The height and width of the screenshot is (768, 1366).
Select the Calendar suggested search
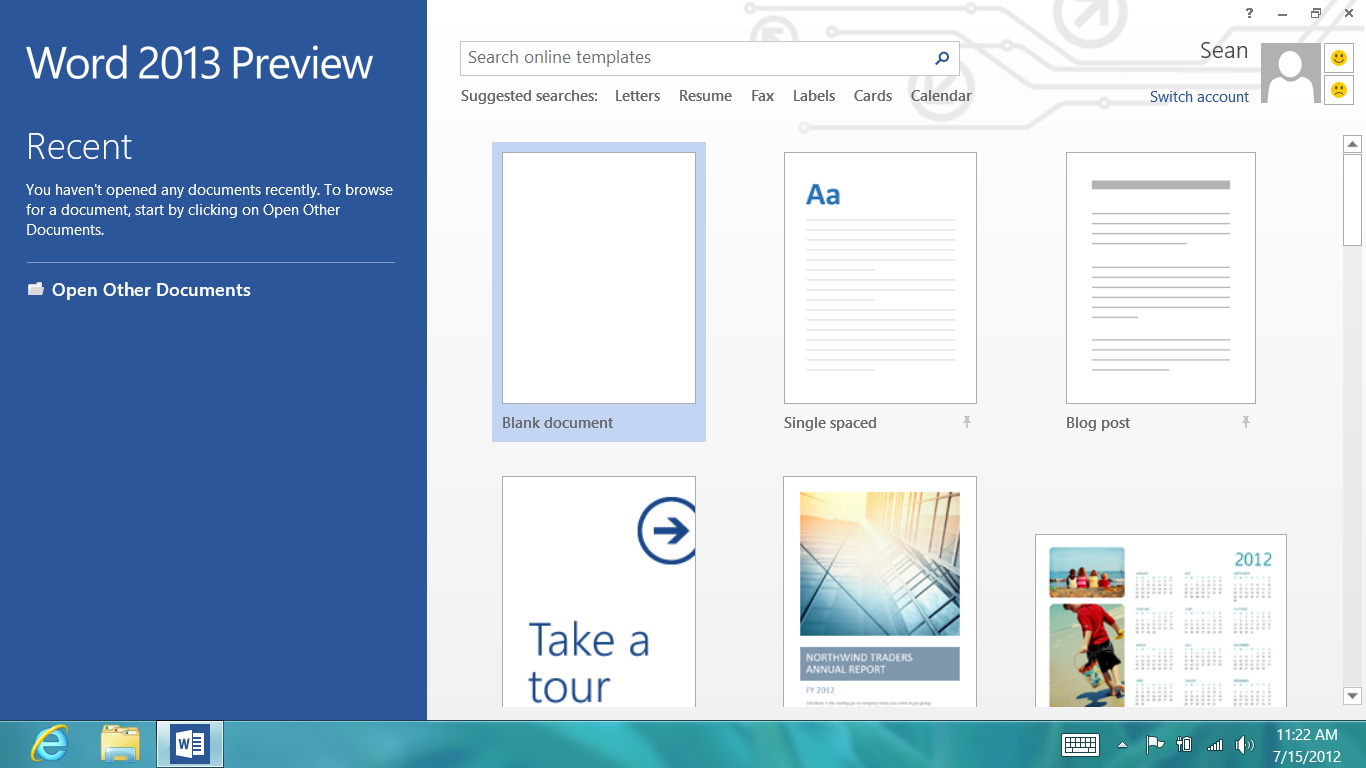click(941, 96)
